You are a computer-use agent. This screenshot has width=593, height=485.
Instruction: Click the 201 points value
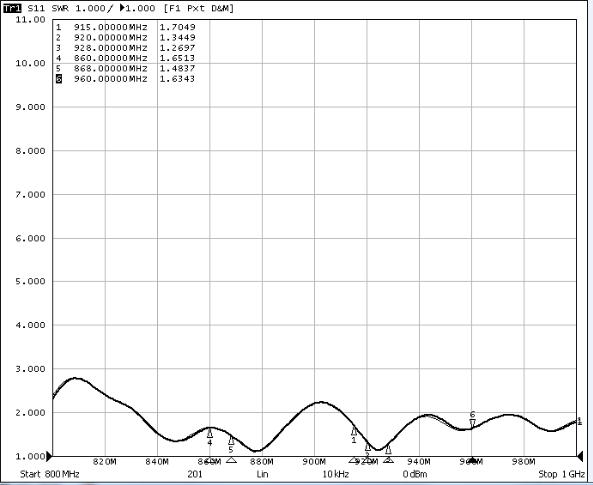click(x=195, y=474)
